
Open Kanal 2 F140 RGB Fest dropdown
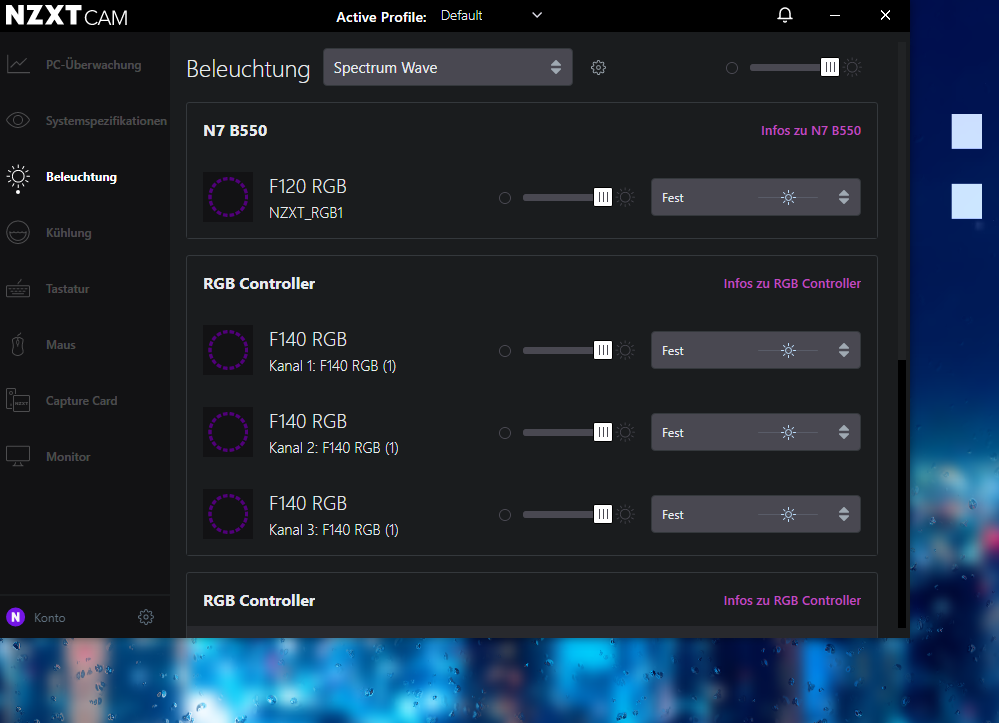point(756,433)
